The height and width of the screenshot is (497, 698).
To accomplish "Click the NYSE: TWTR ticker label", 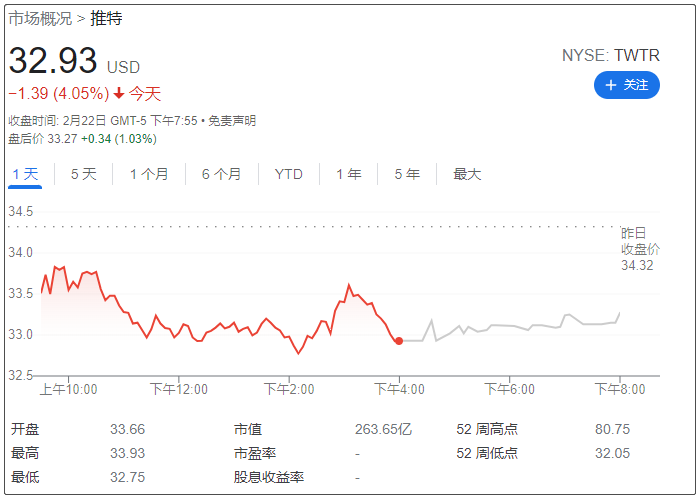I will [x=610, y=56].
